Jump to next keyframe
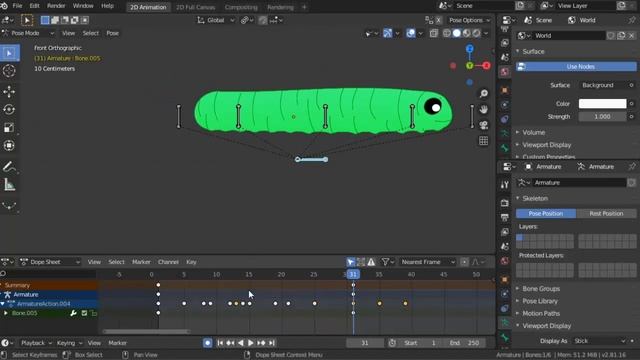 261,343
